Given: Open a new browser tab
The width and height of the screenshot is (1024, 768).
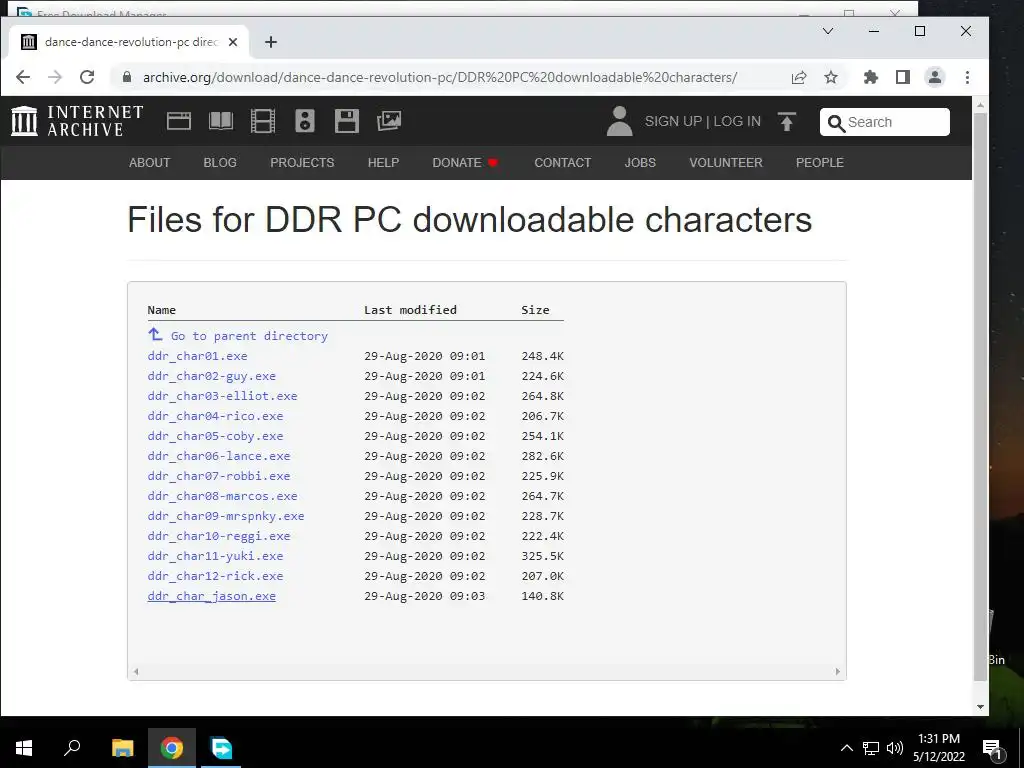Looking at the screenshot, I should pyautogui.click(x=271, y=42).
